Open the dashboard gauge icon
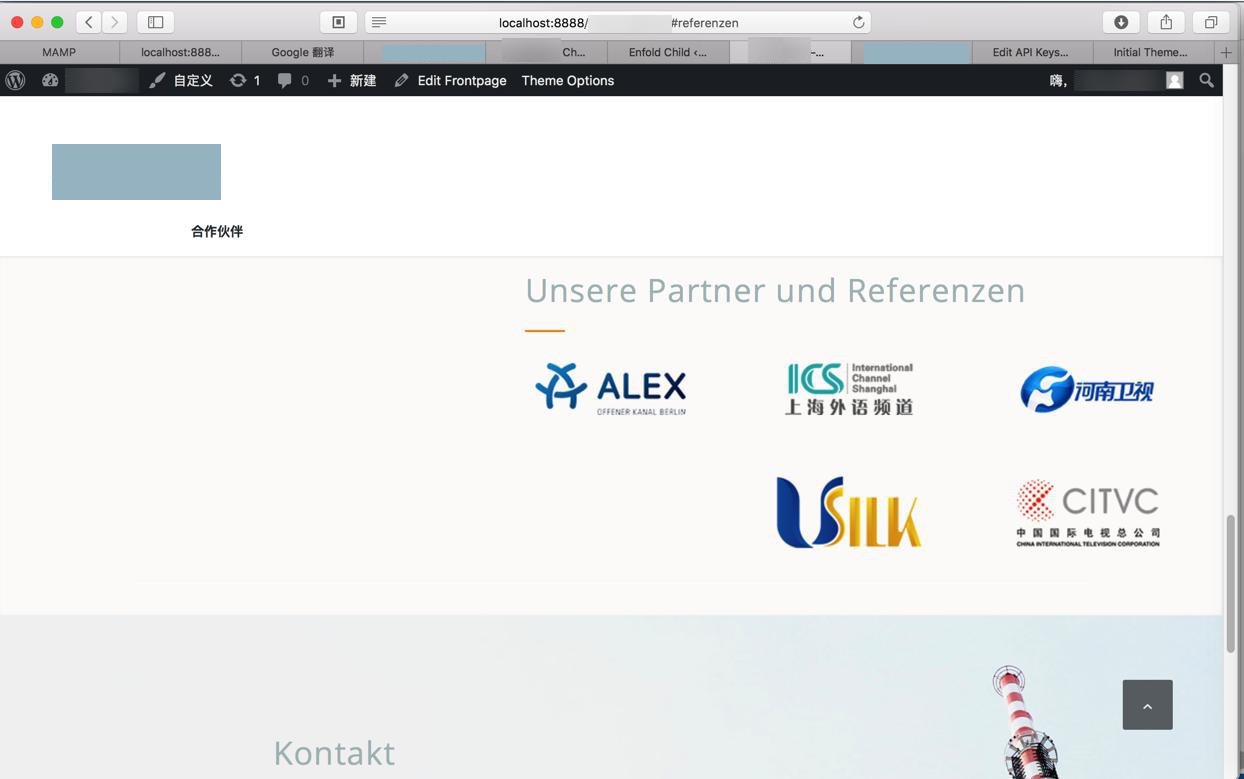The image size is (1244, 779). 50,80
